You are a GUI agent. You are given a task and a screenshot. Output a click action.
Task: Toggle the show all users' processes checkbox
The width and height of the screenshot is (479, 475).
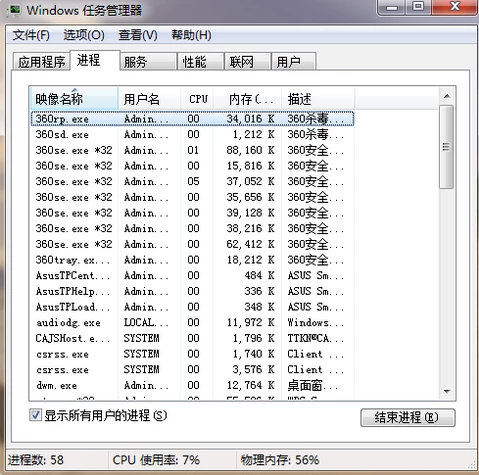35,415
